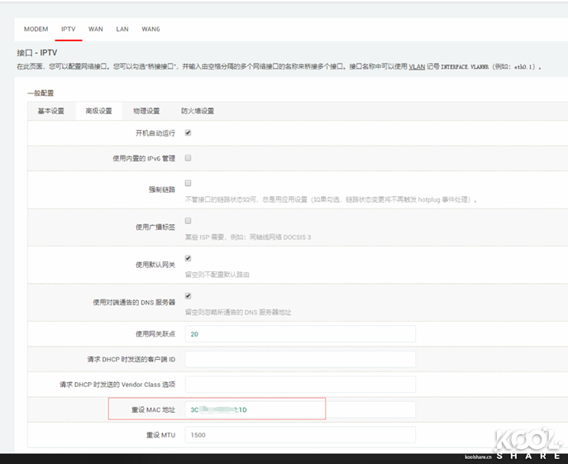
Task: Click the 重设 MTU field showing 1500
Action: point(300,435)
